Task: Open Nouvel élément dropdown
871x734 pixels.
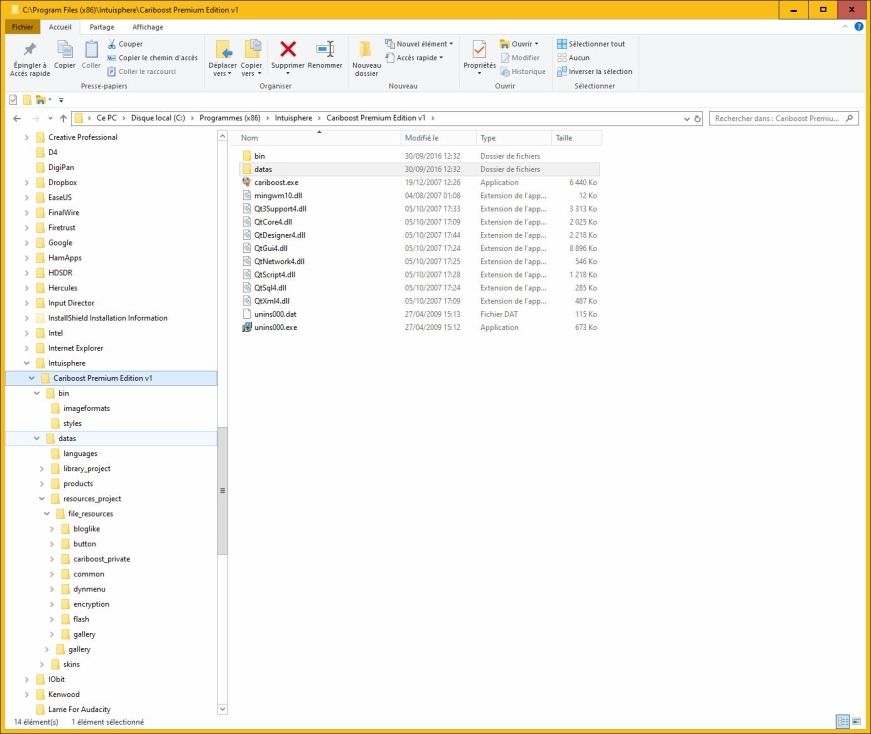Action: coord(420,44)
